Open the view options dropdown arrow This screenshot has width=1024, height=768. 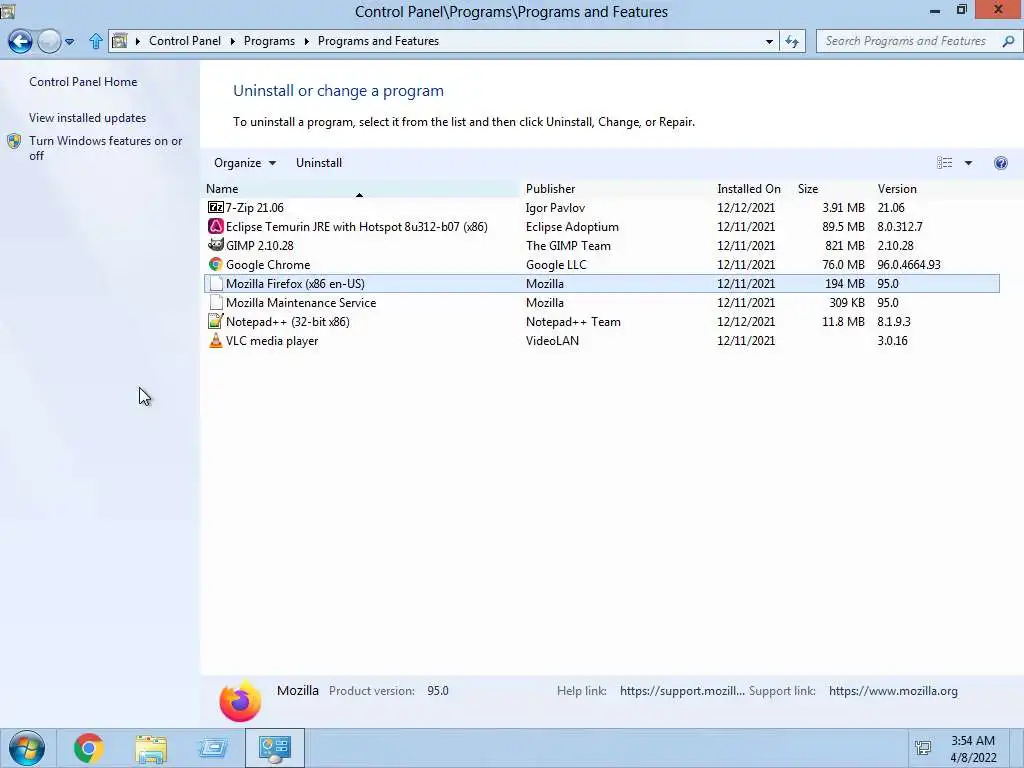pyautogui.click(x=968, y=163)
